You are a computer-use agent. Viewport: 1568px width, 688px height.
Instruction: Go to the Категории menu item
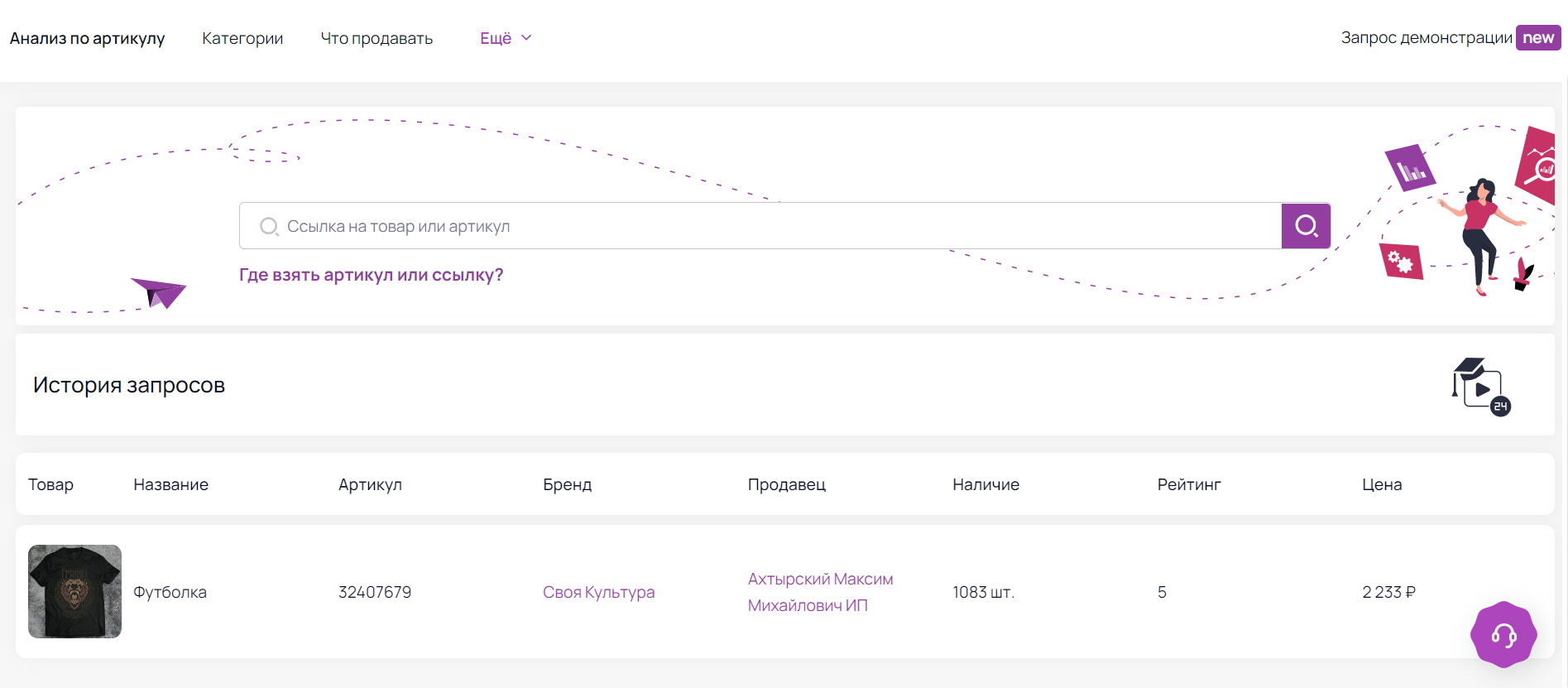tap(242, 38)
